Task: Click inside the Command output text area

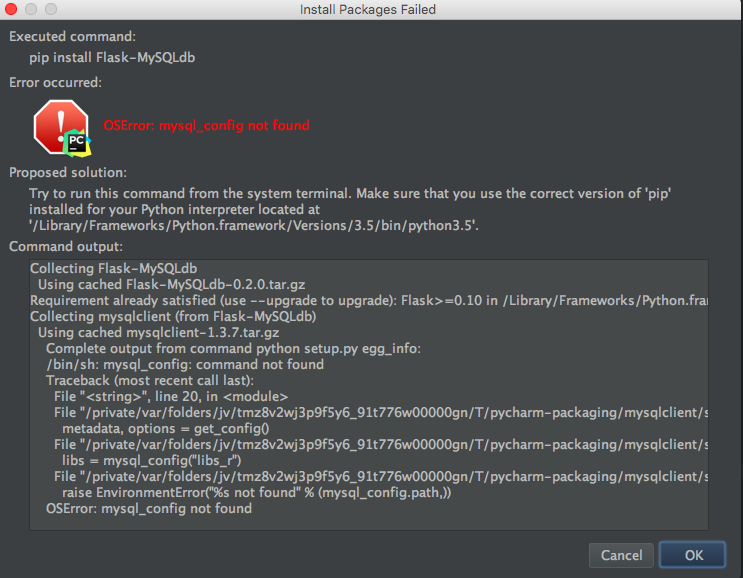Action: [x=369, y=395]
